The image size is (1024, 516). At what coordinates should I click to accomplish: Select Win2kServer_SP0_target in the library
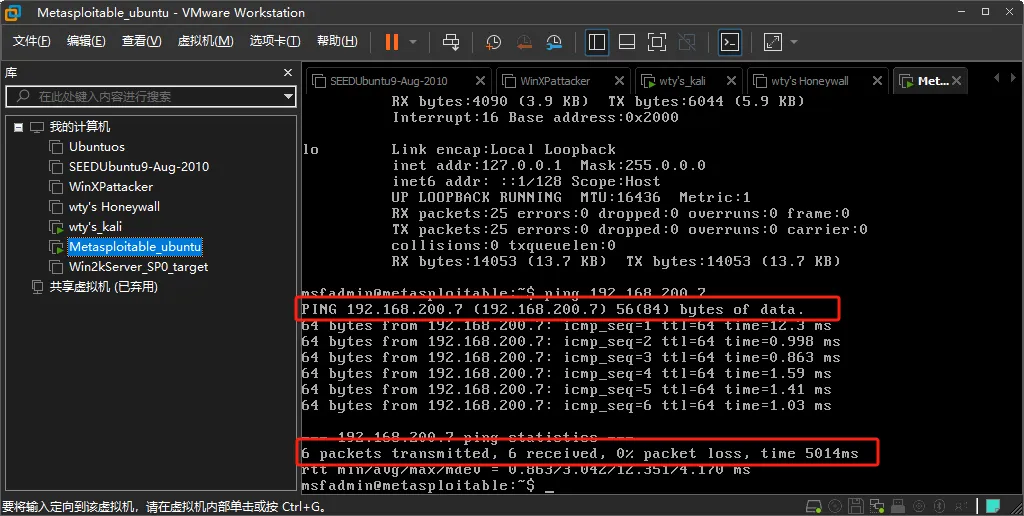[x=138, y=266]
